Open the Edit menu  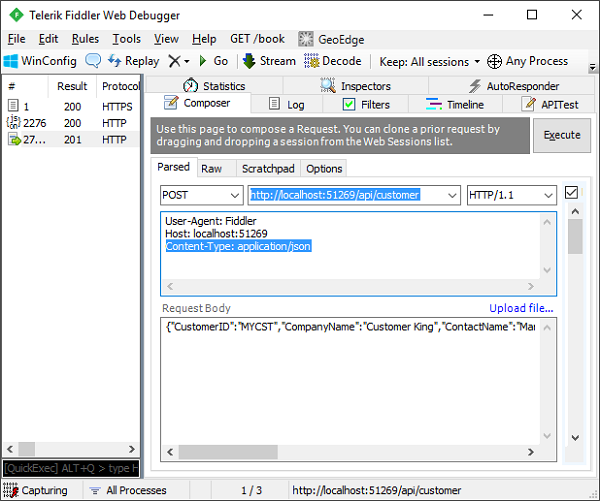(48, 39)
